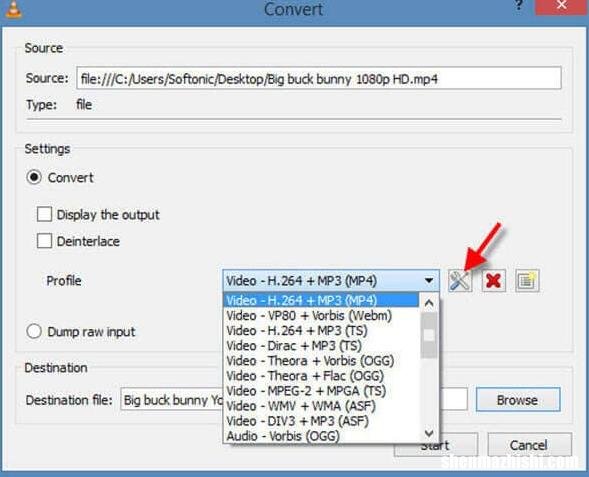Toggle the Deinterlace checkbox
Screen dimensions: 589x477
pyautogui.click(x=44, y=241)
